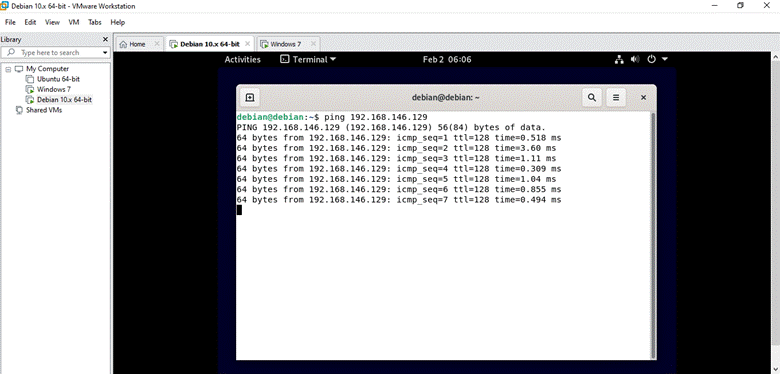Image resolution: width=780 pixels, height=374 pixels.
Task: Click the power icon in GNOME bar
Action: tap(651, 60)
